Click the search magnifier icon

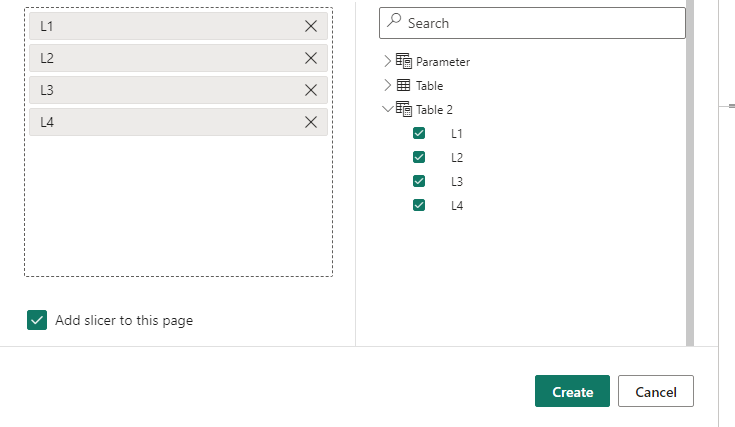(x=394, y=21)
